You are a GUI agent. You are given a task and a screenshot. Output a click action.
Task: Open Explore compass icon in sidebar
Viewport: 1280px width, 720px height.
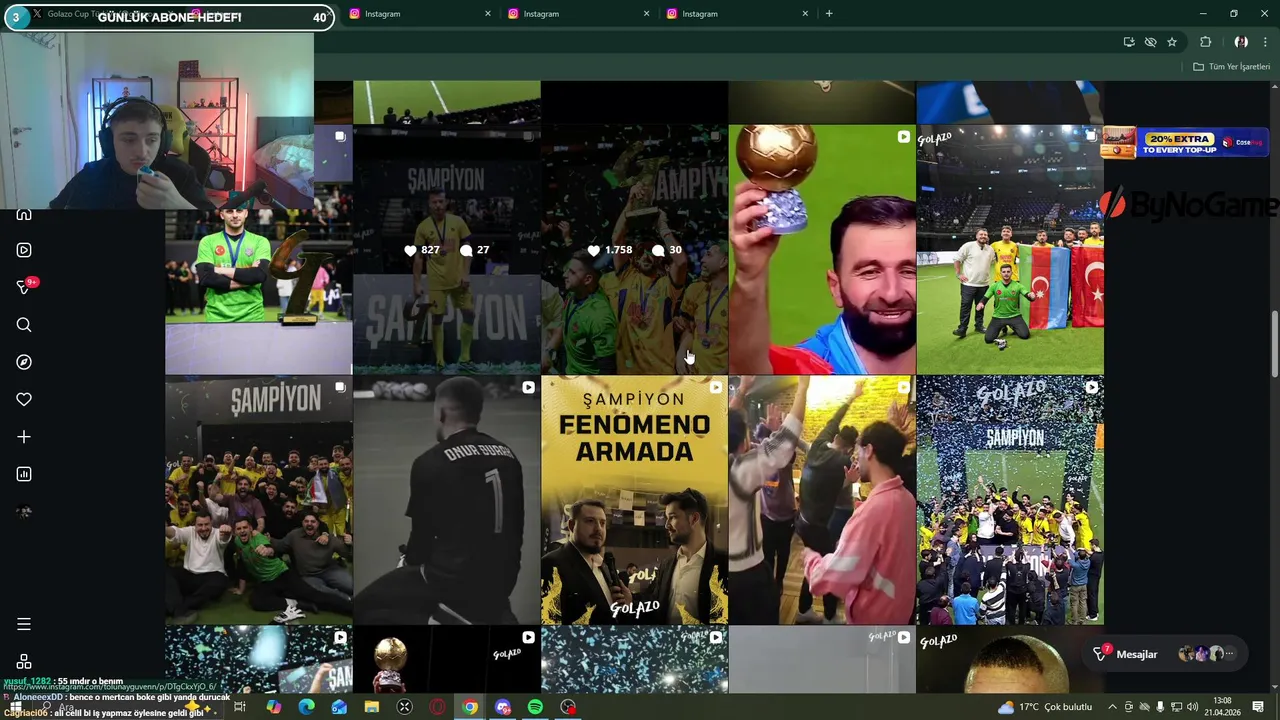(24, 362)
